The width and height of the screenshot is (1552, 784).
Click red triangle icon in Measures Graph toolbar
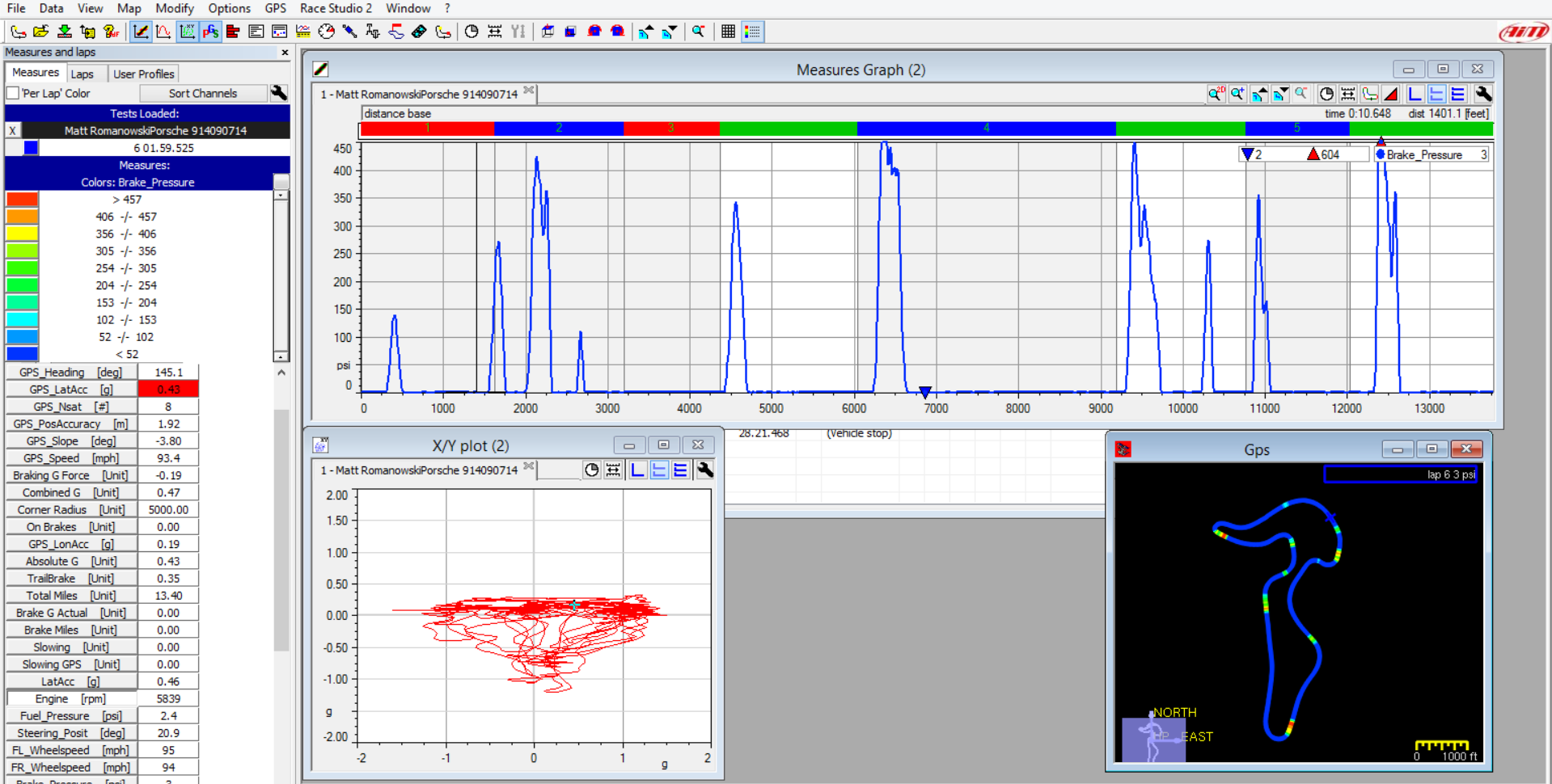pyautogui.click(x=1391, y=95)
